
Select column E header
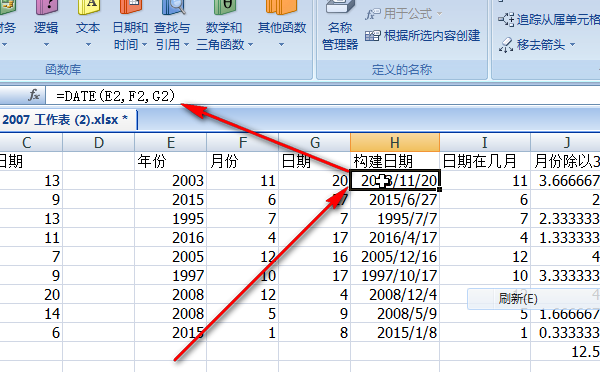171,142
